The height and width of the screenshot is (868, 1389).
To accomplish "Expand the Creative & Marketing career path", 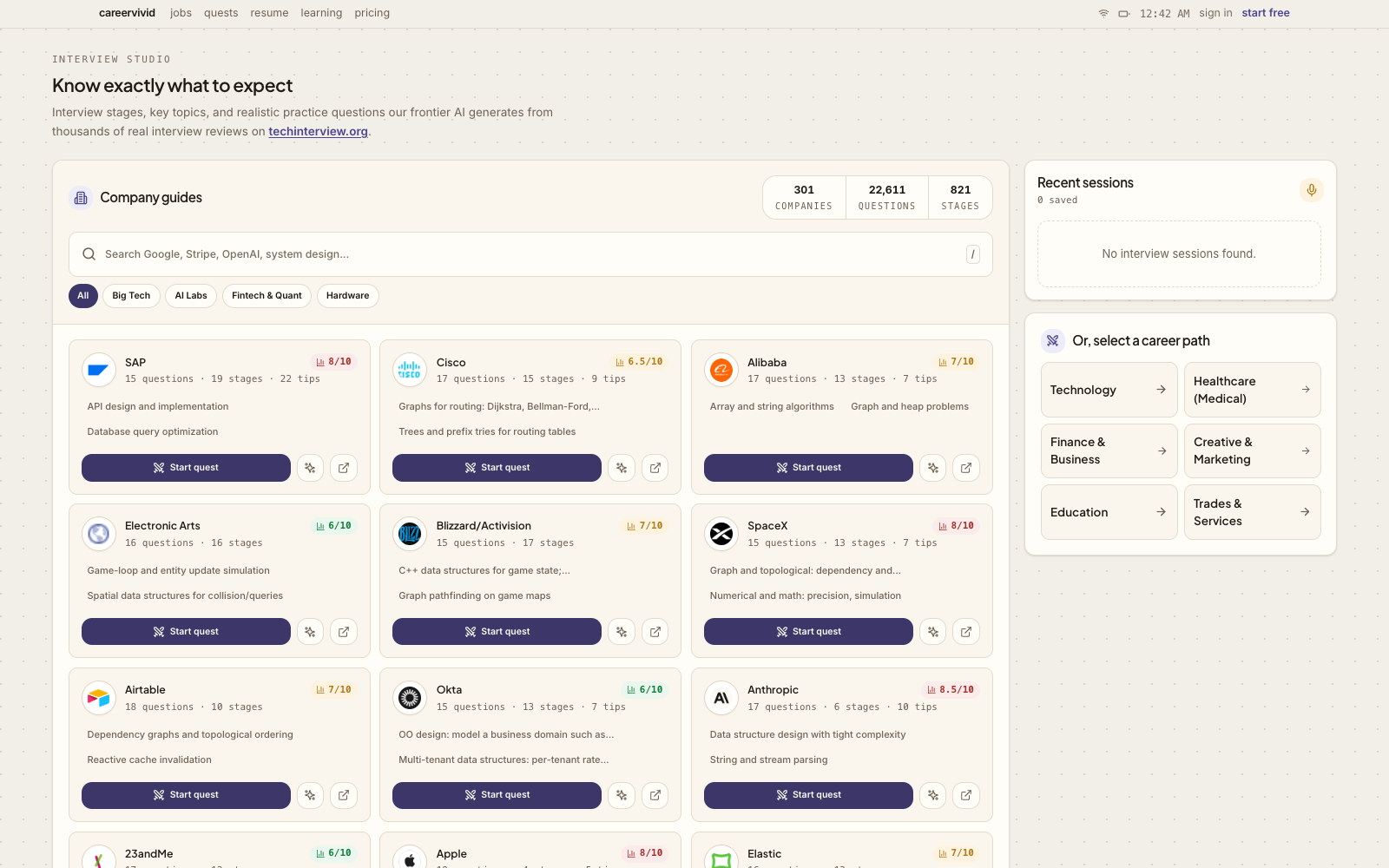I will [x=1253, y=450].
